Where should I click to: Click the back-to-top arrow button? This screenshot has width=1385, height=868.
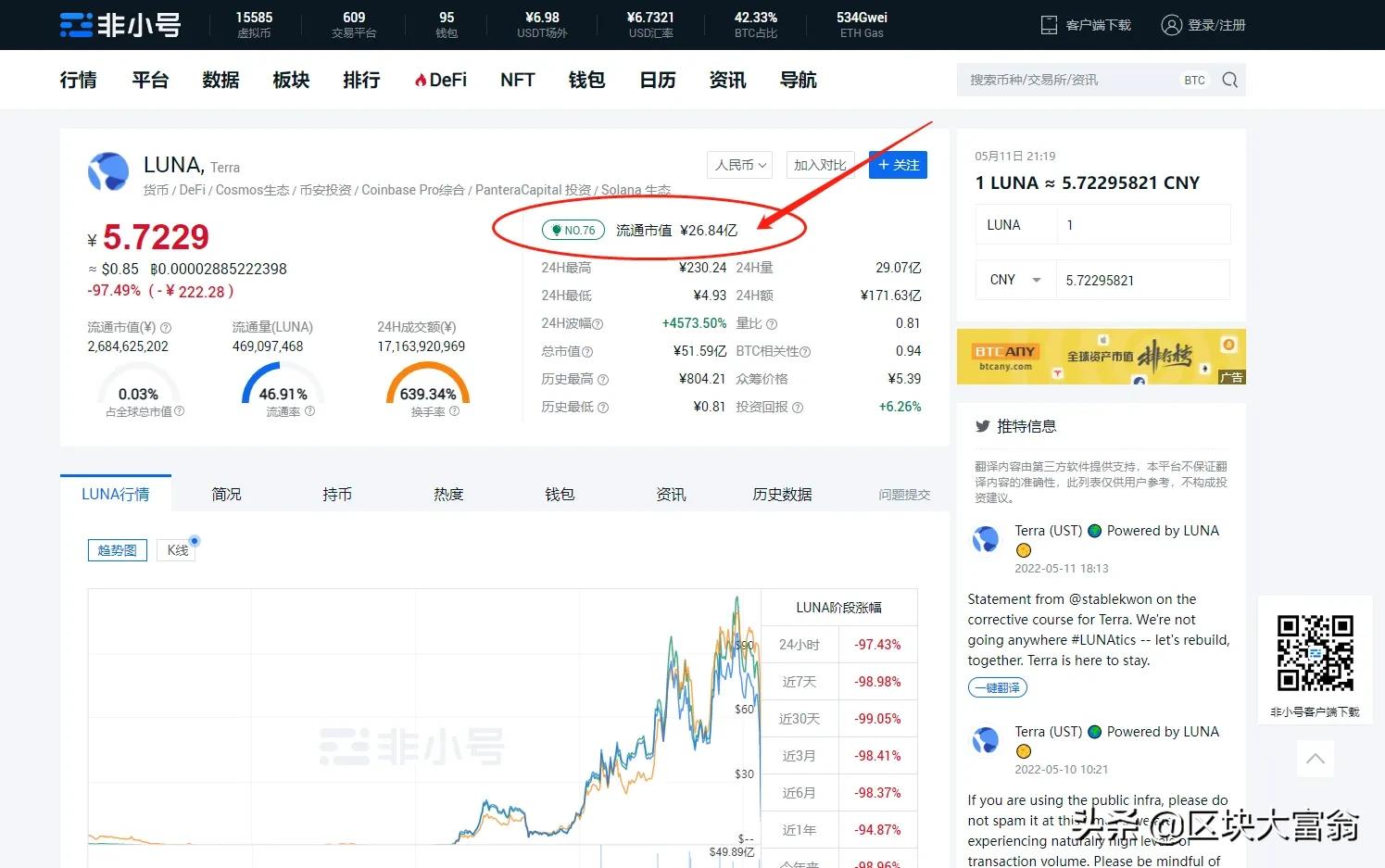(x=1315, y=759)
